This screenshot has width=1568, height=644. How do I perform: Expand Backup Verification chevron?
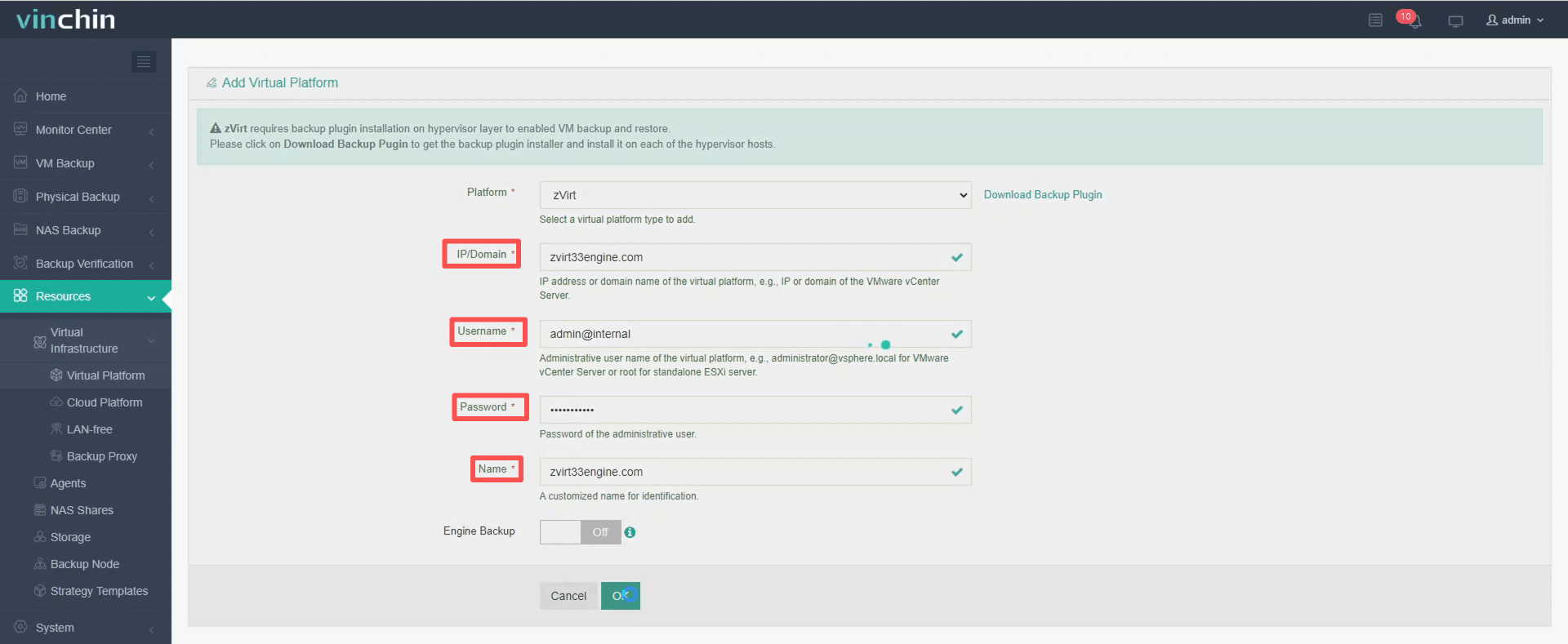coord(151,265)
